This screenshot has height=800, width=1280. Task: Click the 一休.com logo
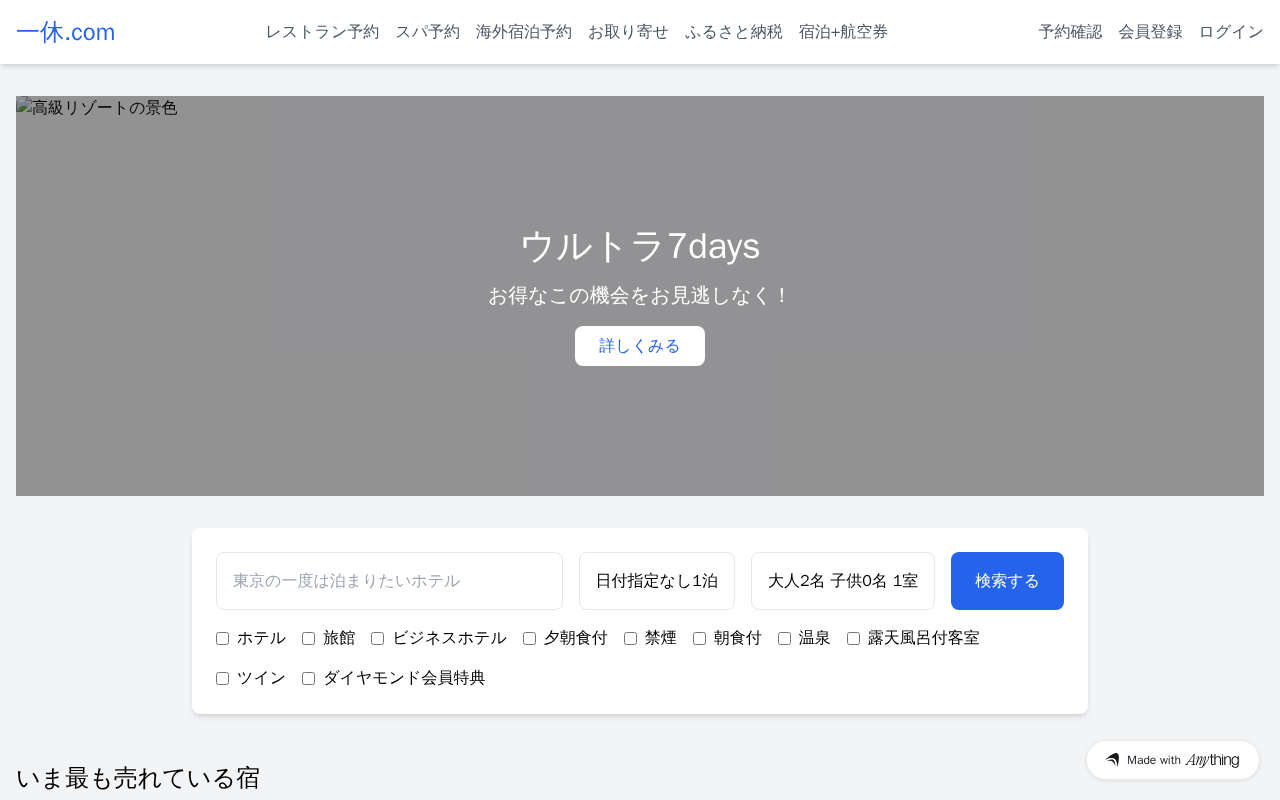tap(66, 32)
